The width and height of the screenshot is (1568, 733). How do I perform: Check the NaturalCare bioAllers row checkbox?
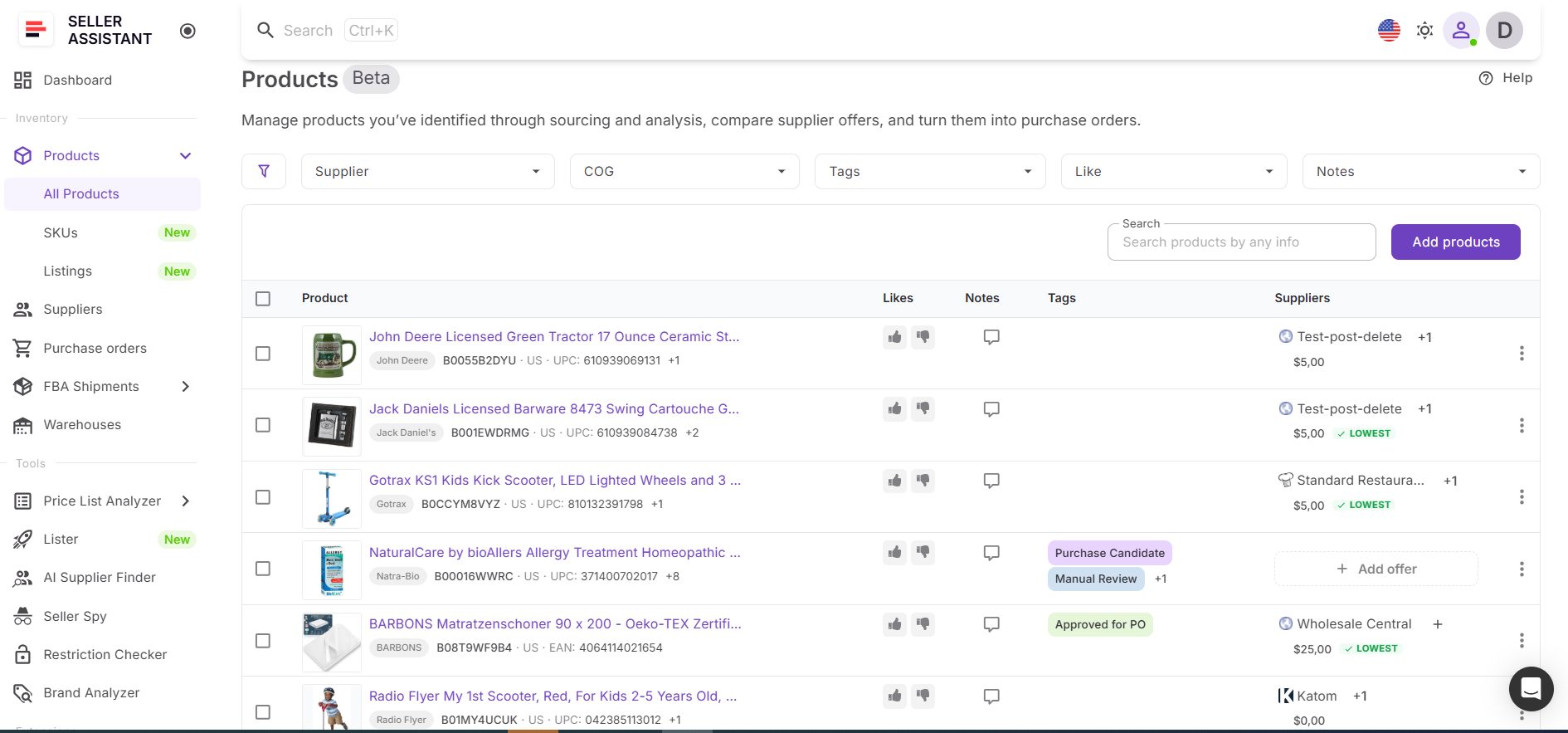[263, 569]
